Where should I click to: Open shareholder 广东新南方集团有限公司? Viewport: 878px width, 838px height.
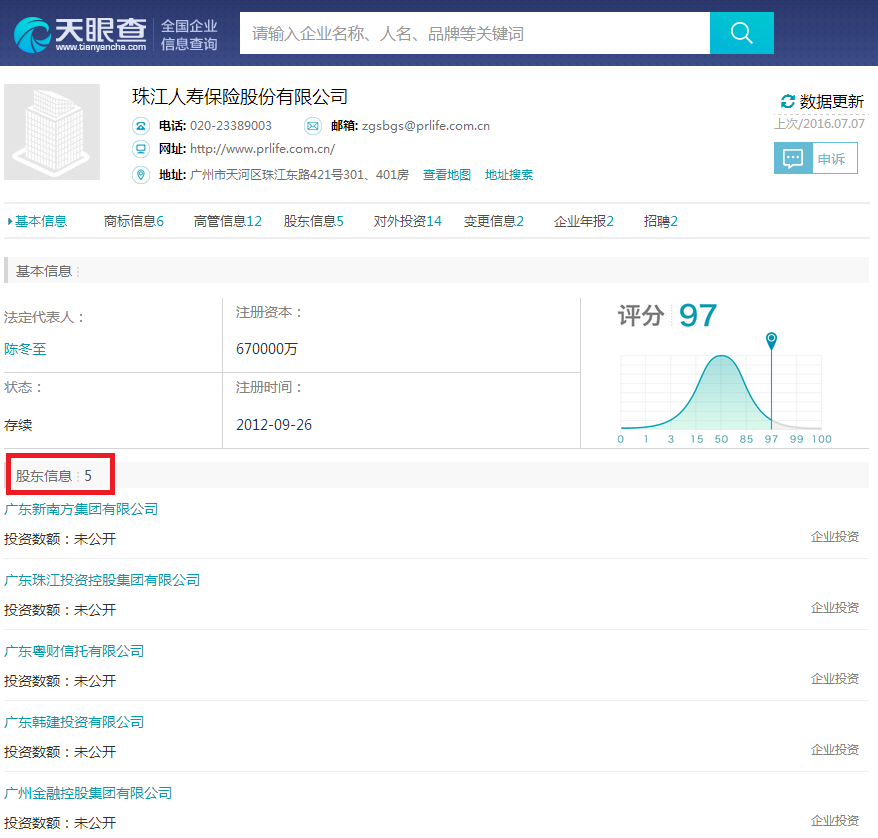point(81,509)
